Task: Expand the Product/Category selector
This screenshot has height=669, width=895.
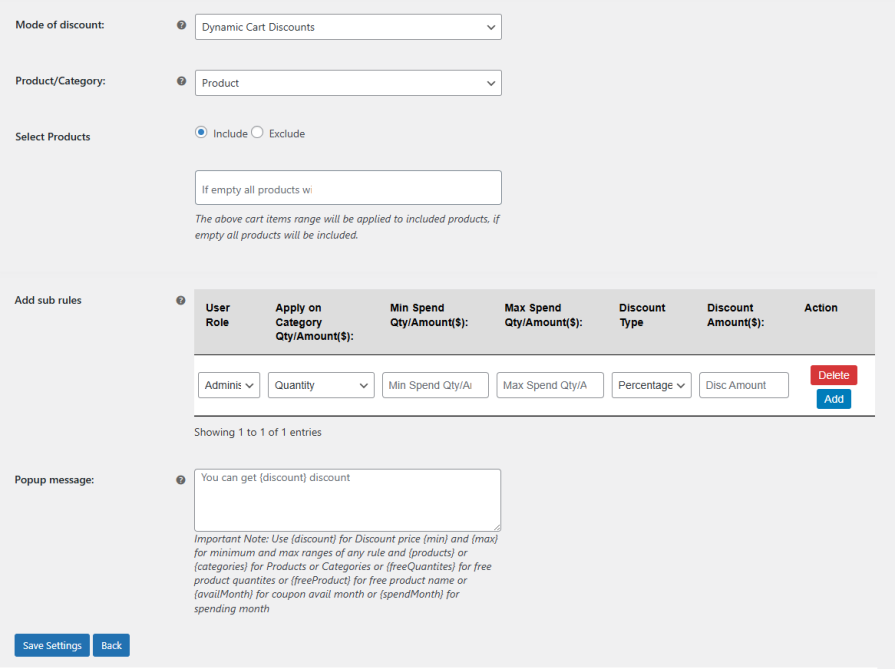Action: (348, 83)
